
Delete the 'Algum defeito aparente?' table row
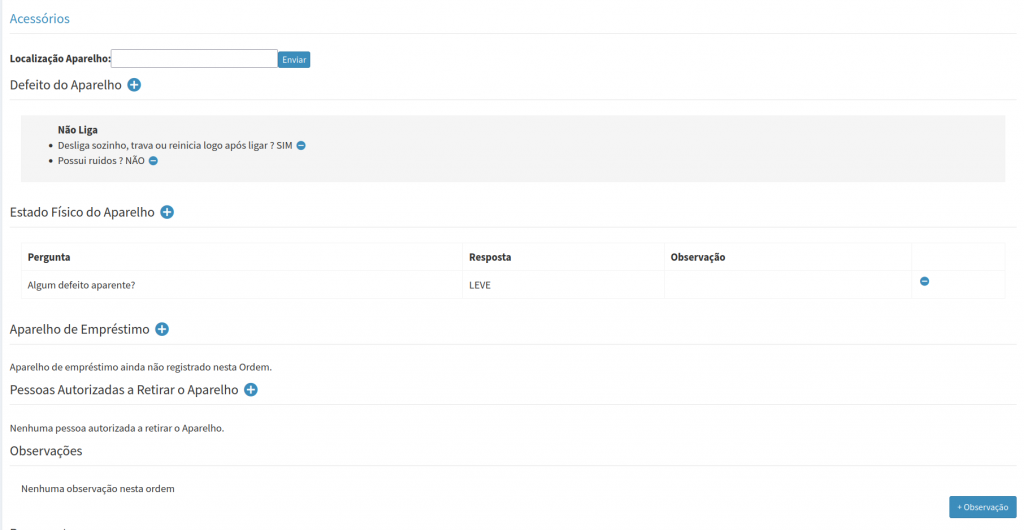(x=924, y=282)
